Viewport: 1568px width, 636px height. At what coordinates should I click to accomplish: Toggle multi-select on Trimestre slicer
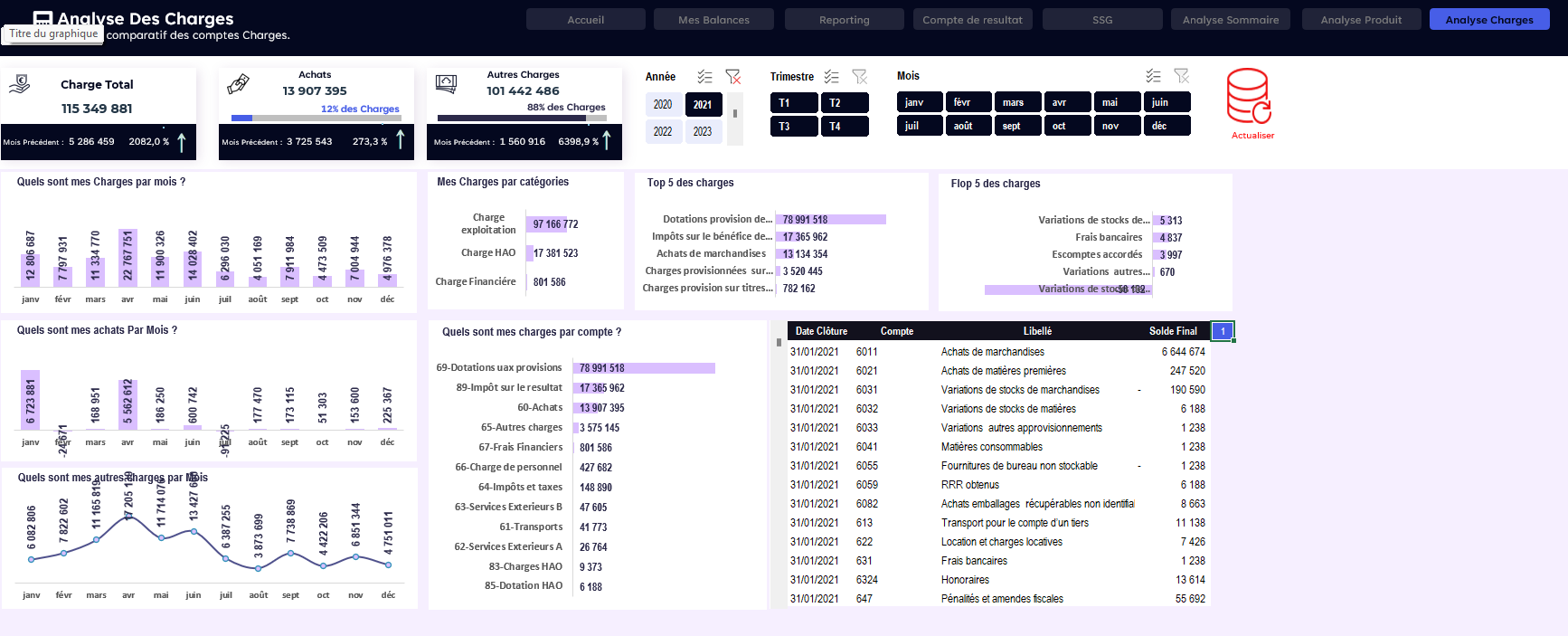(832, 77)
